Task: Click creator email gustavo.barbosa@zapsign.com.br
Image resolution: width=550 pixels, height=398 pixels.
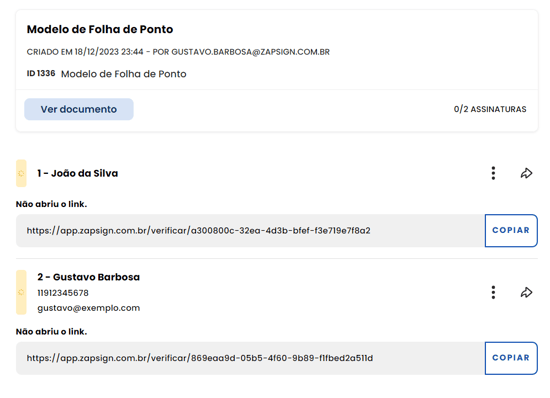Action: tap(250, 52)
